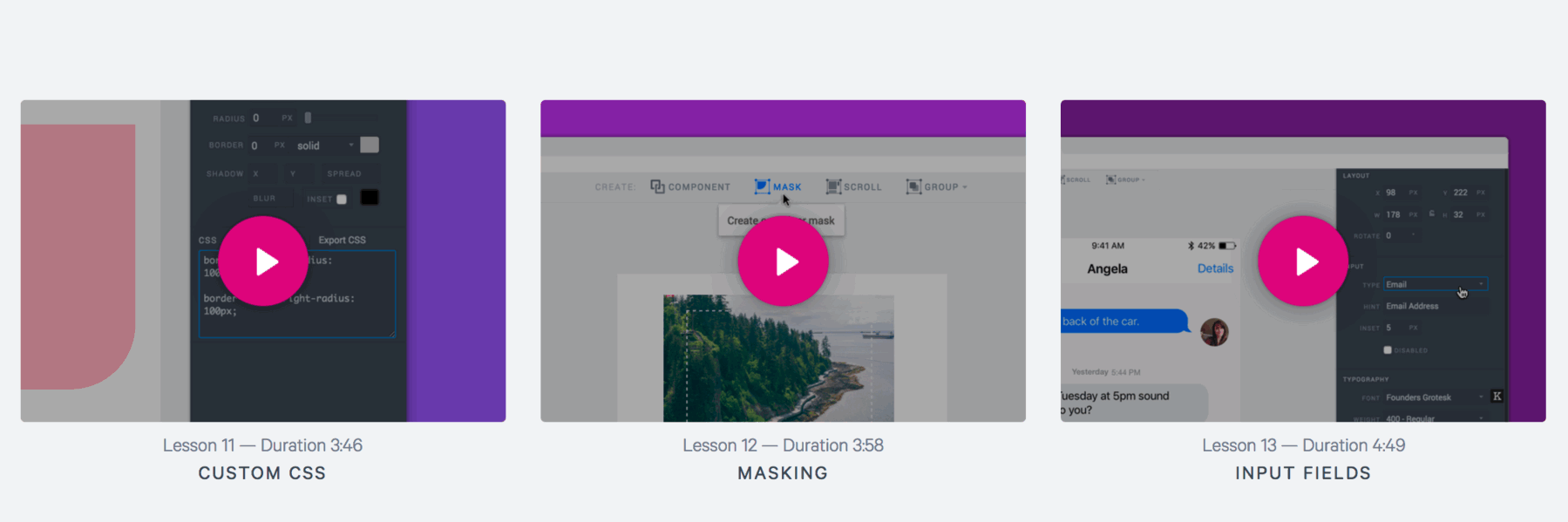Click the Email Address hint field
This screenshot has height=522, width=1568.
1436,306
